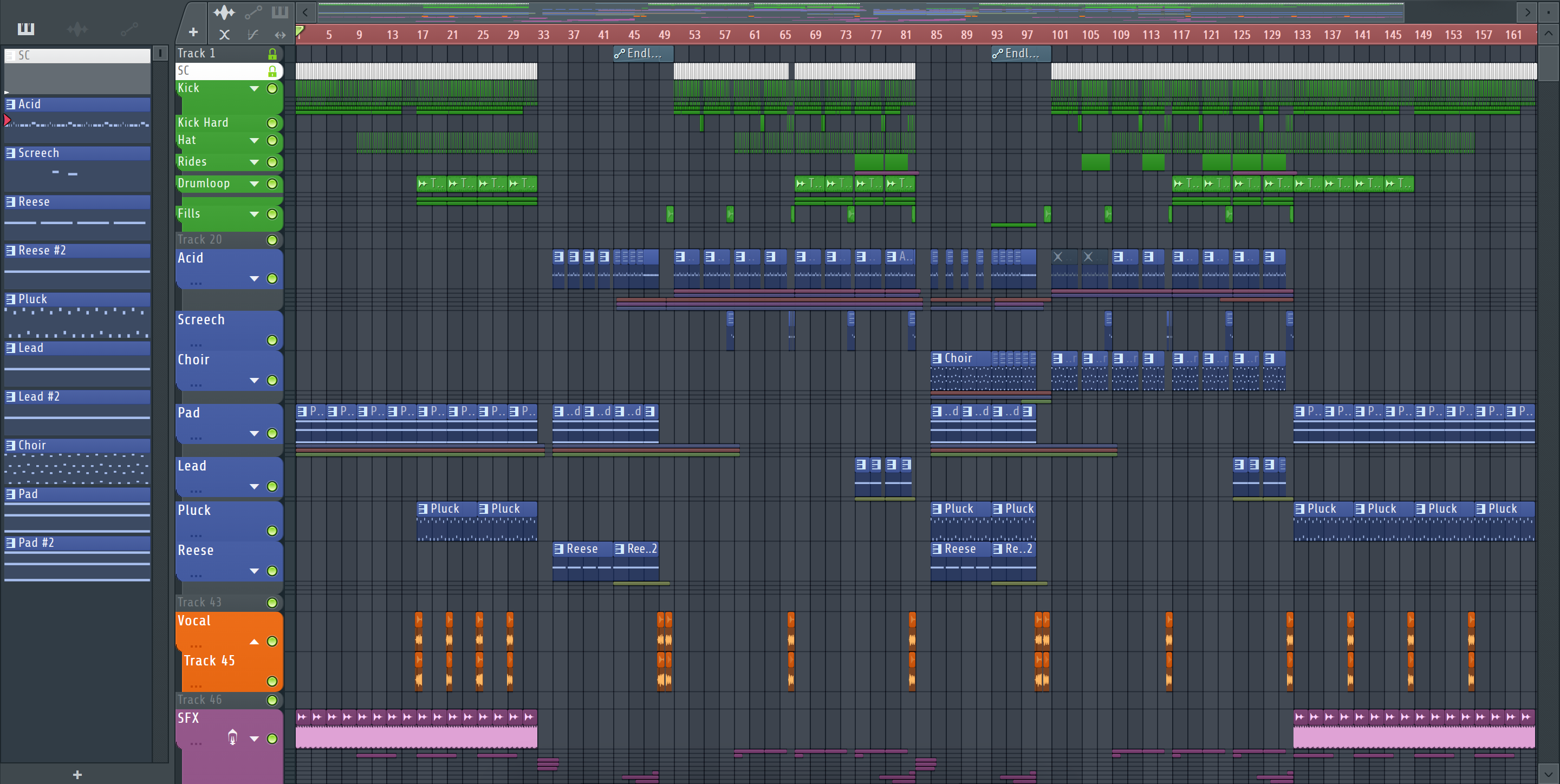Click bar 33 on the timeline ruler
The image size is (1560, 784).
pyautogui.click(x=543, y=35)
